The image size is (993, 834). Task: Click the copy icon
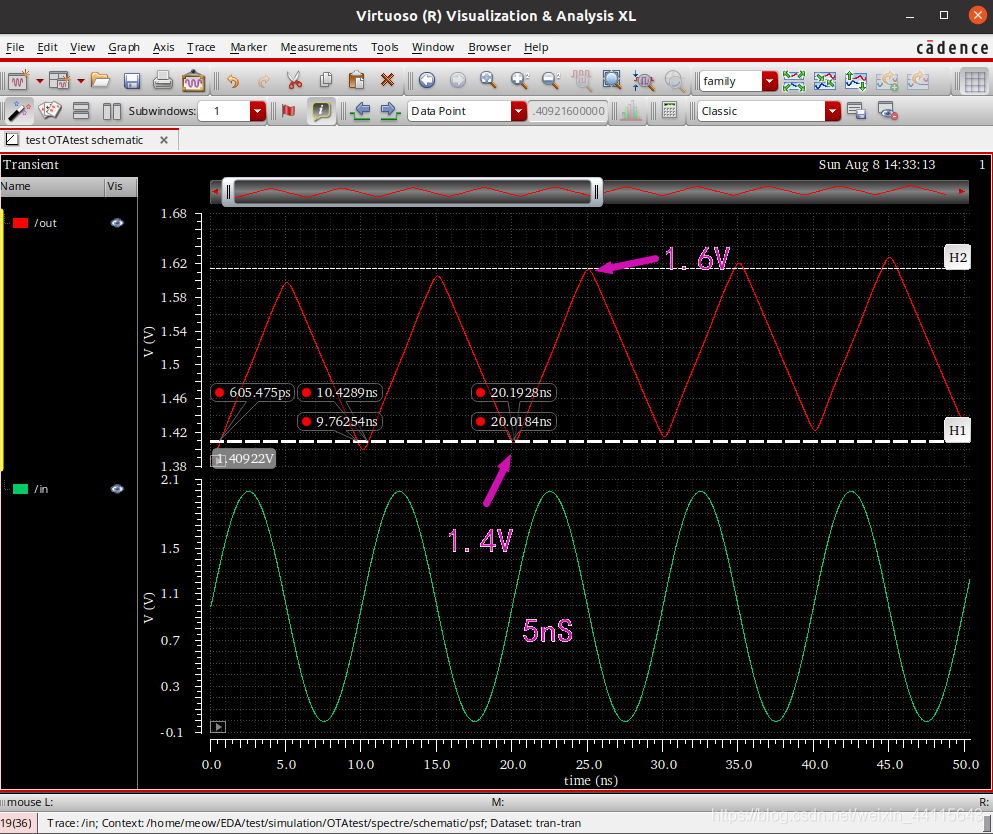click(326, 80)
